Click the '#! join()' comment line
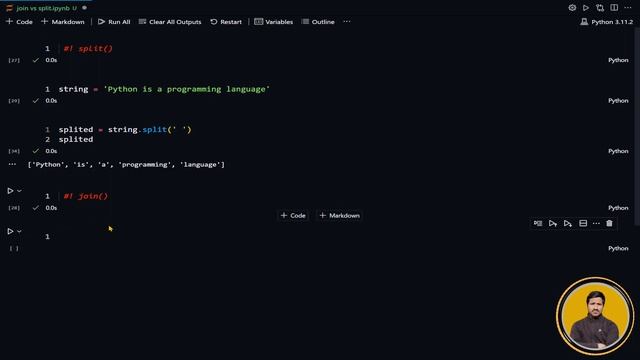This screenshot has width=640, height=360. (86, 196)
